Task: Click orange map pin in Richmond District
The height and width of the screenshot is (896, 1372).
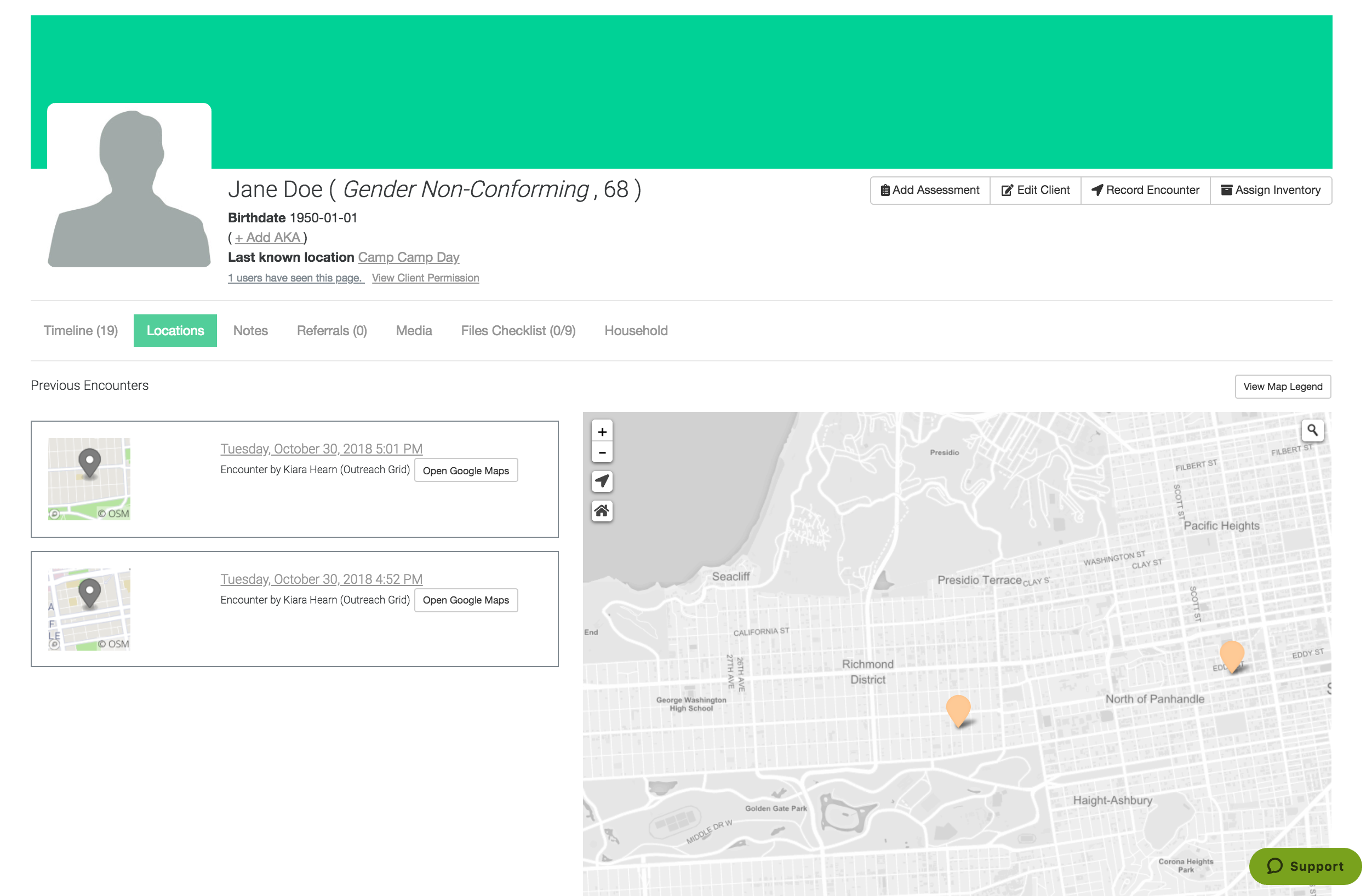Action: (958, 709)
